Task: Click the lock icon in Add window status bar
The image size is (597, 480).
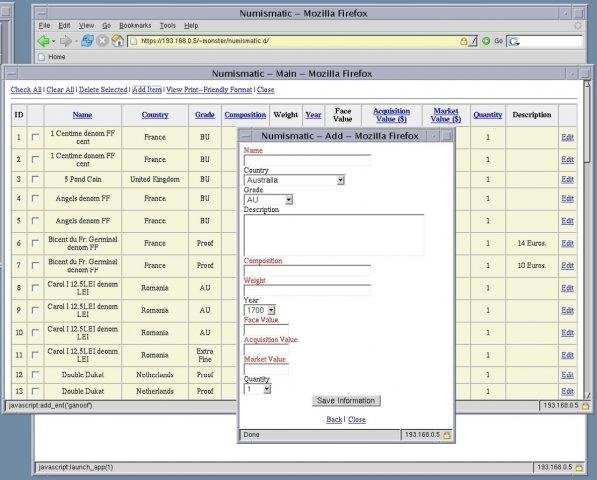Action: (x=447, y=435)
